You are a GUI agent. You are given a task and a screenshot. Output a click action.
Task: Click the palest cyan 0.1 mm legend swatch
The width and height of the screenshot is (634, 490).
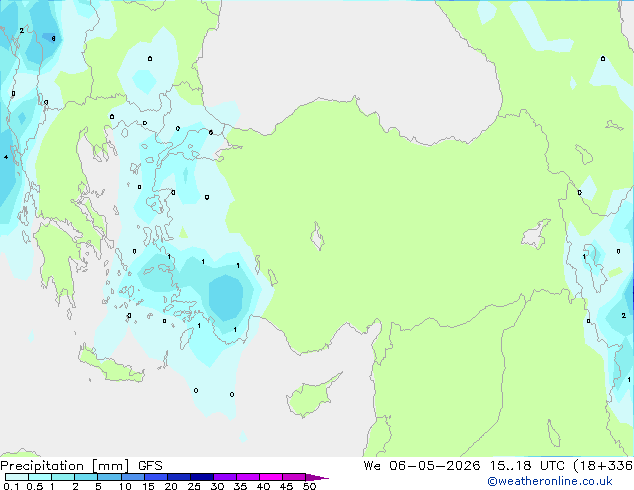pyautogui.click(x=17, y=477)
